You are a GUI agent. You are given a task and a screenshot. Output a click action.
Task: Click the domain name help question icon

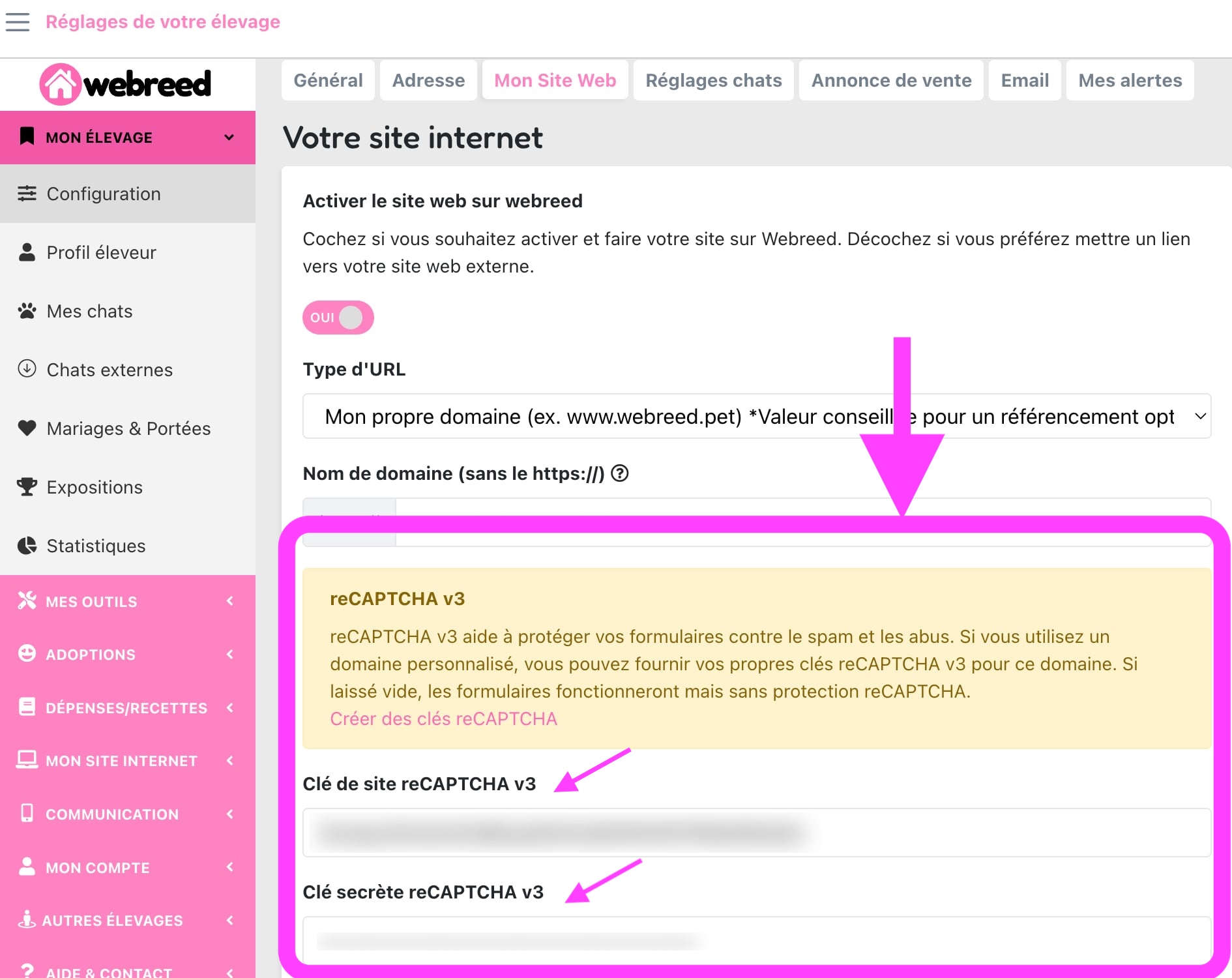click(620, 473)
